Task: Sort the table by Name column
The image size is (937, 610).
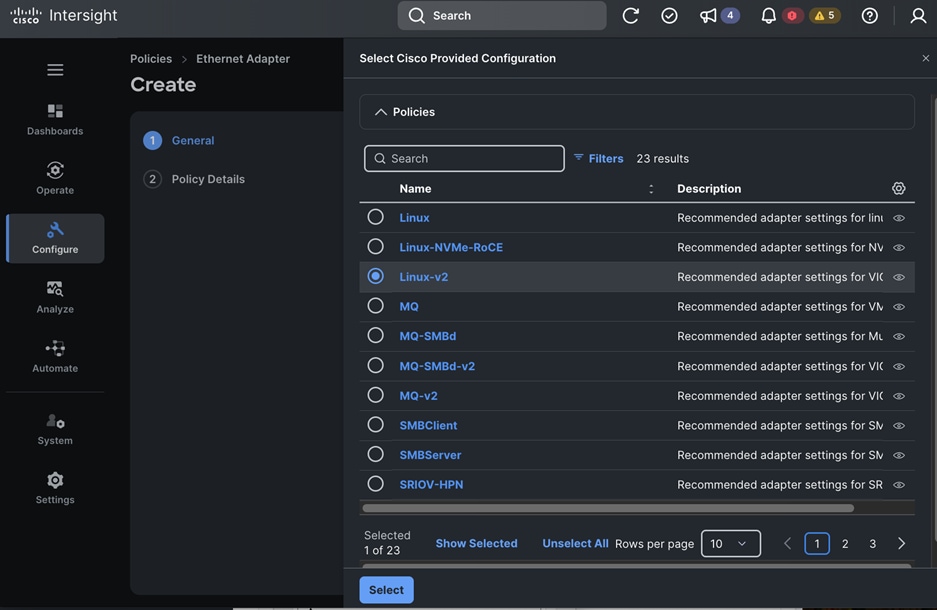Action: [x=651, y=189]
